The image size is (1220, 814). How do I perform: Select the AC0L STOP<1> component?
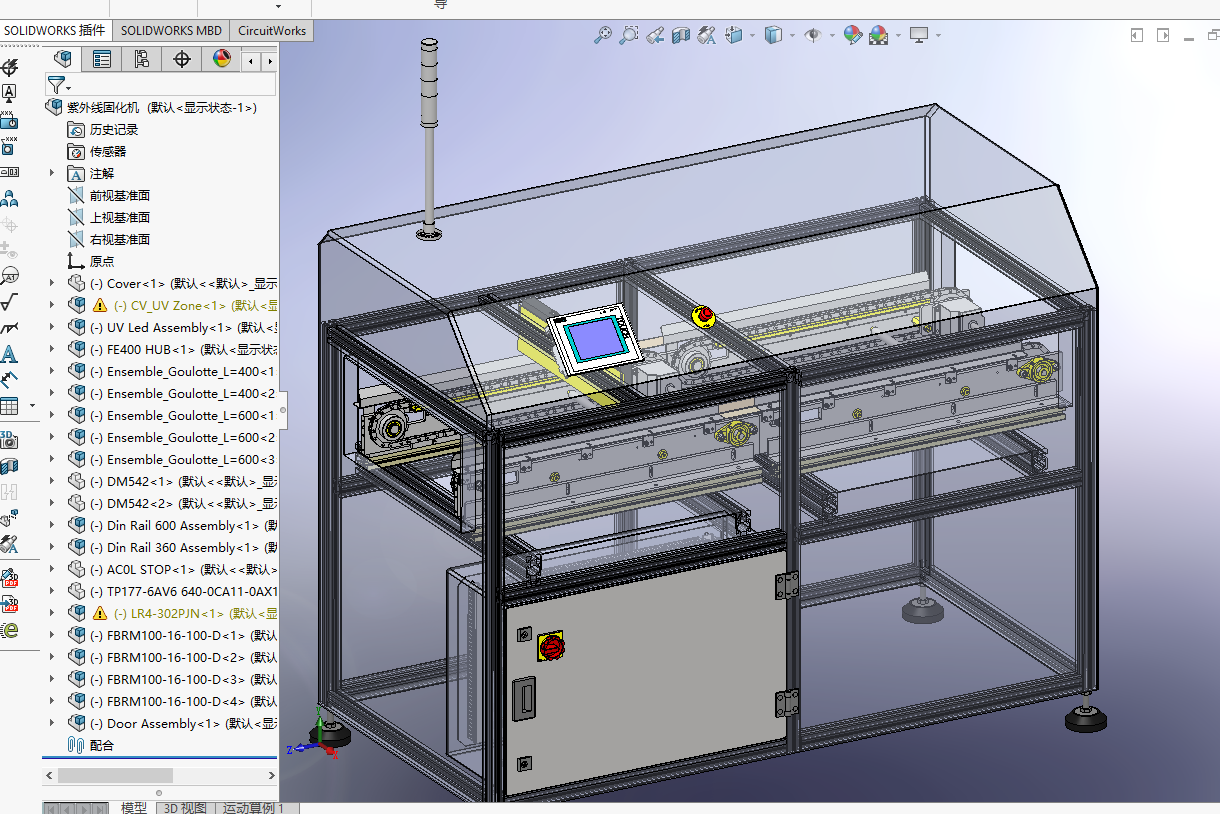click(171, 569)
